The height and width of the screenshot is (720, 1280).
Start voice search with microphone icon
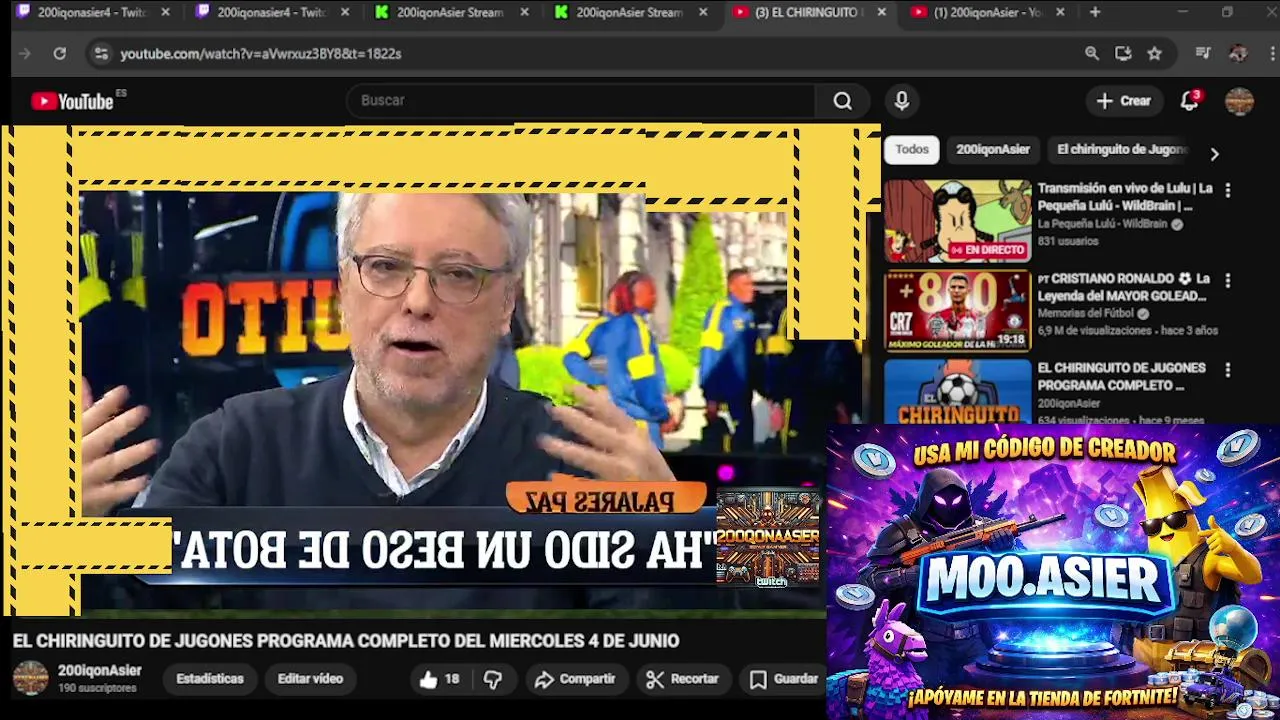tap(902, 101)
